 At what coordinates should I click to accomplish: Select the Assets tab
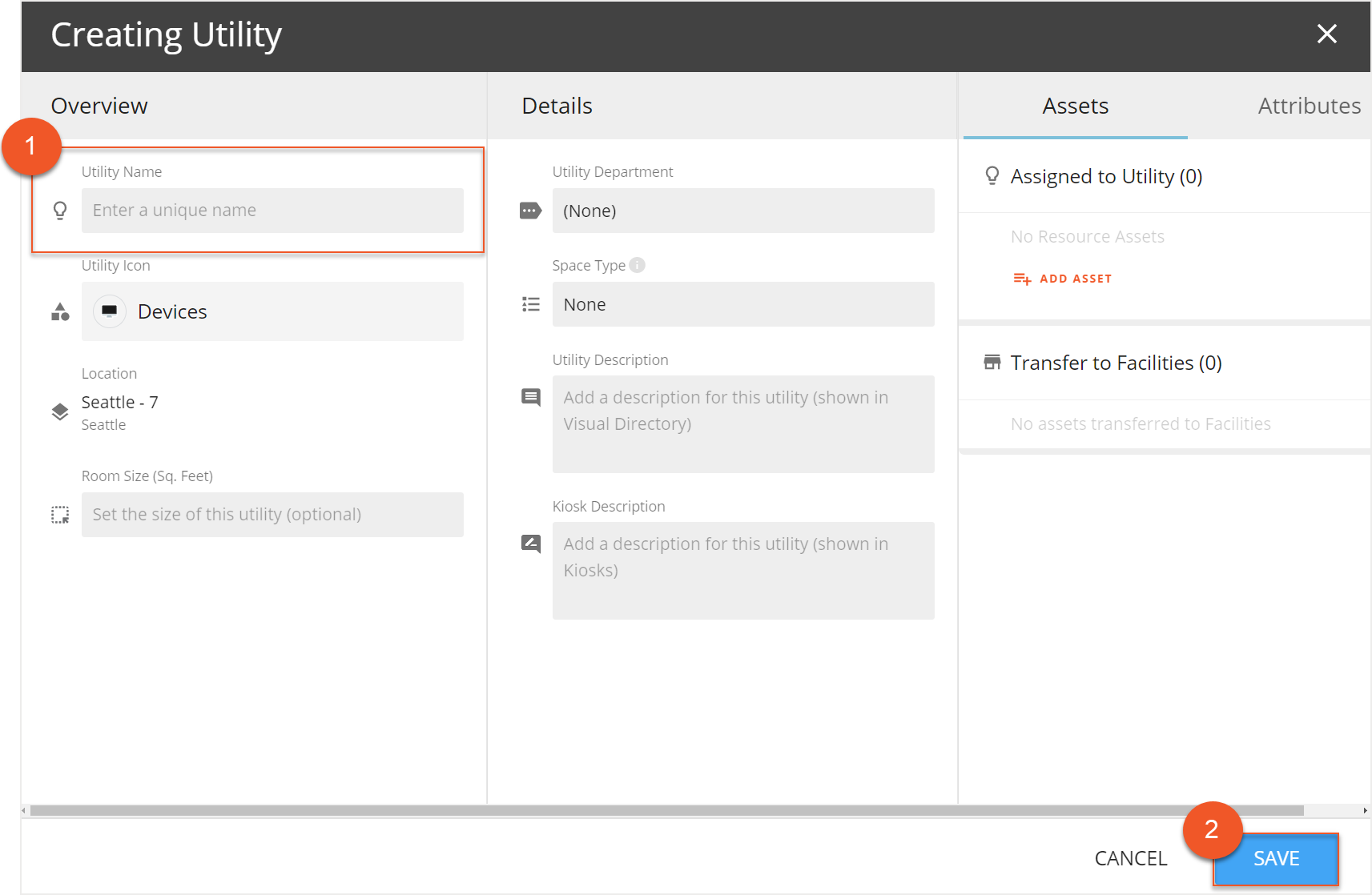(x=1075, y=106)
